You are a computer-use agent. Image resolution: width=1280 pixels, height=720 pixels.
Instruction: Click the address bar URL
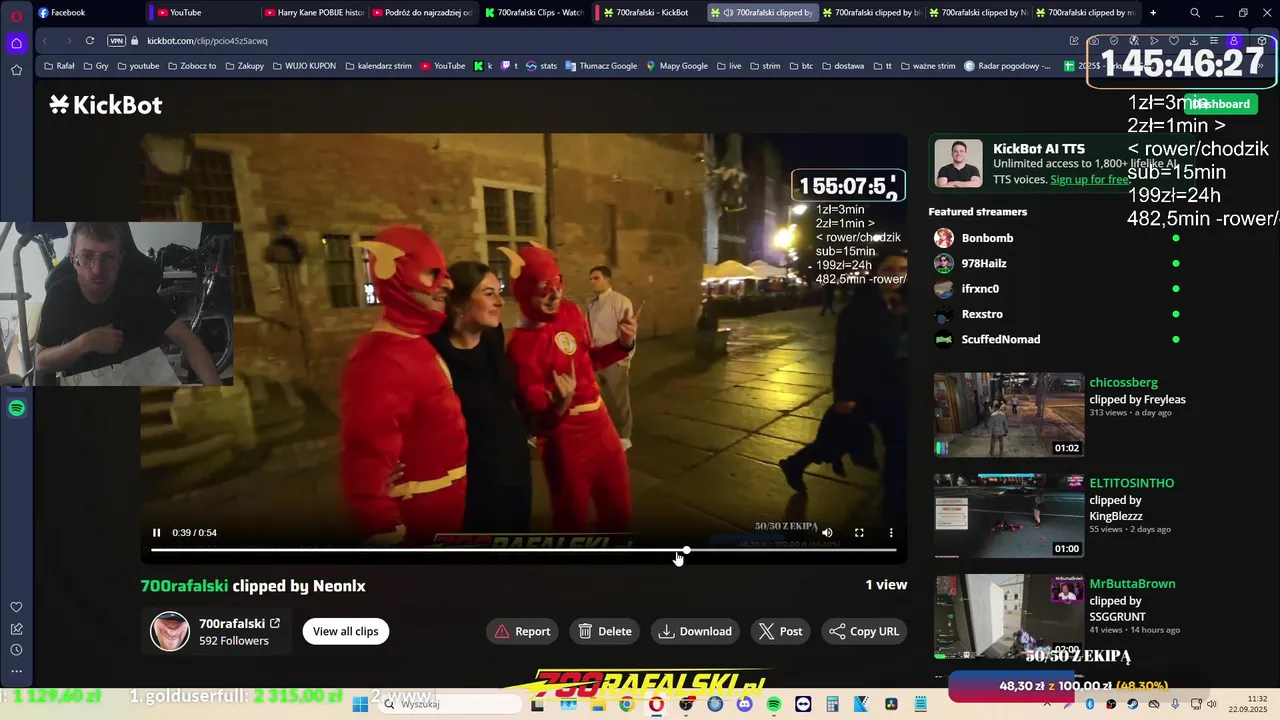tap(207, 41)
